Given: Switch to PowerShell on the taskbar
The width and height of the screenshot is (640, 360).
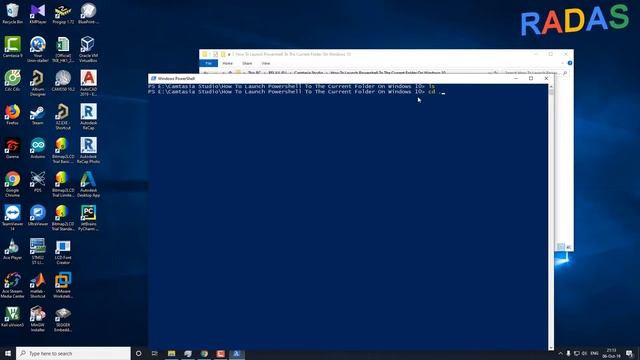Looking at the screenshot, I should click(236, 353).
